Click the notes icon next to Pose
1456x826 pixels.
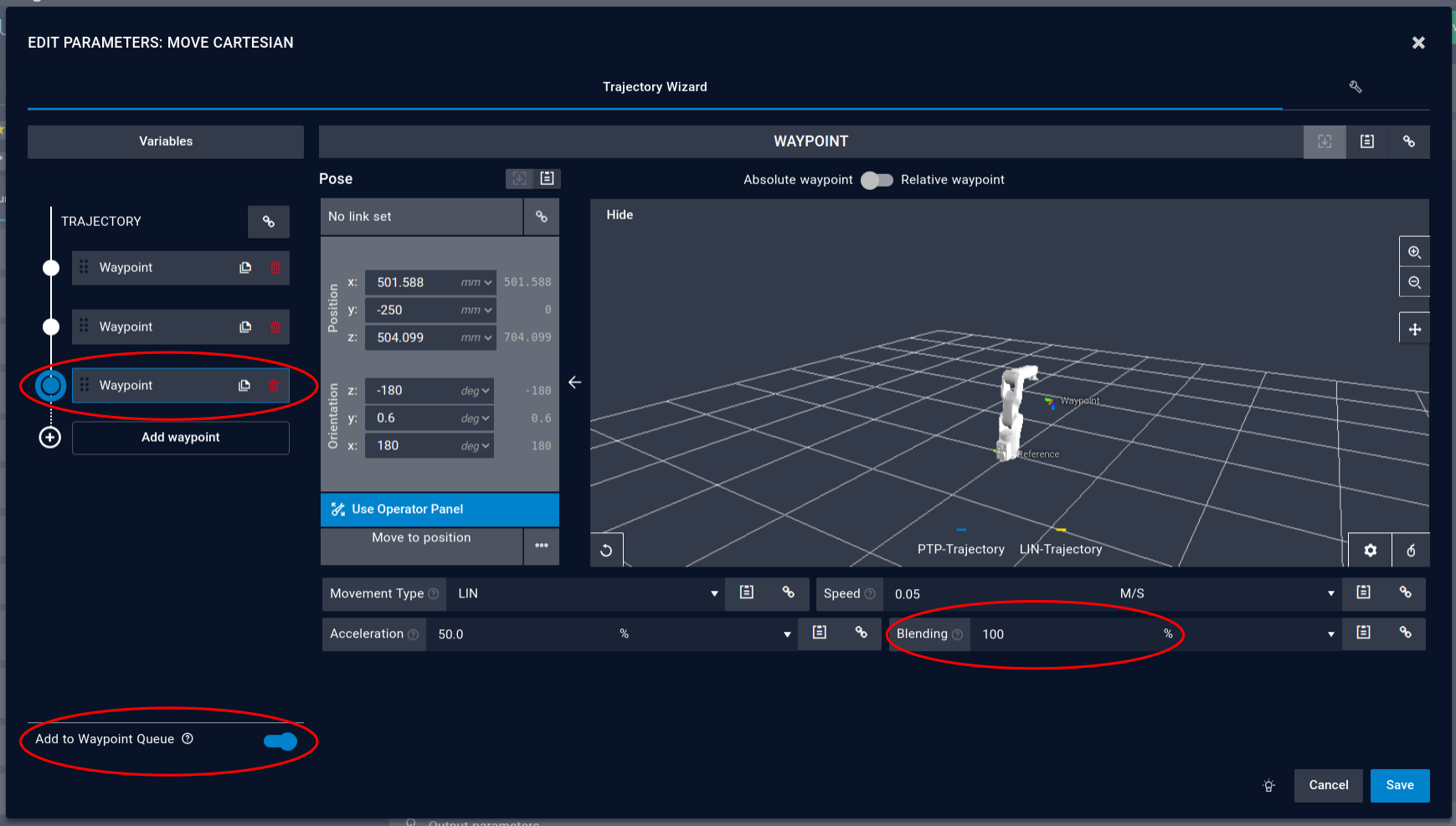548,178
